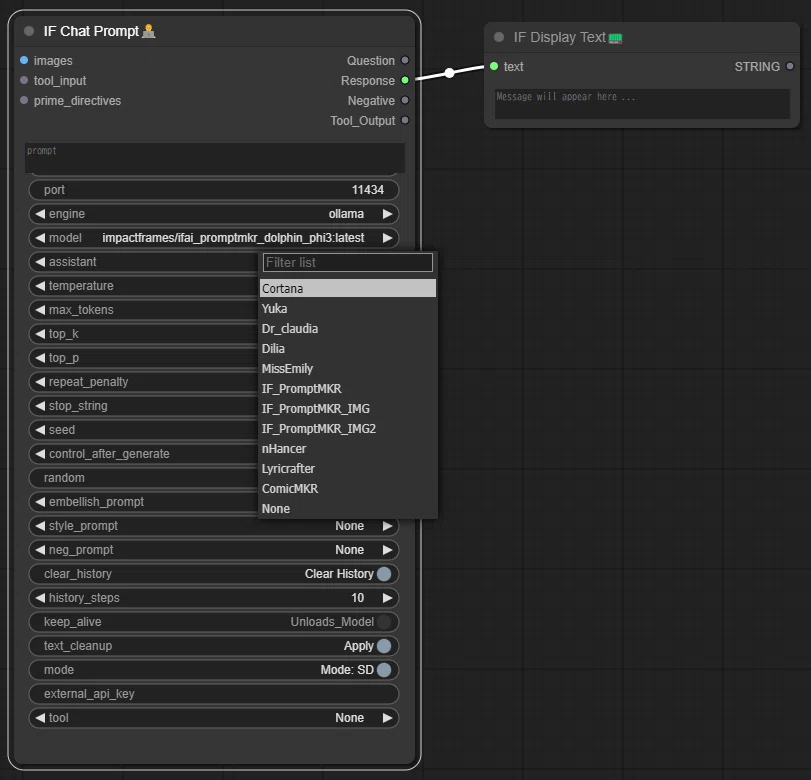Click the prime_directives input socket

coord(24,100)
